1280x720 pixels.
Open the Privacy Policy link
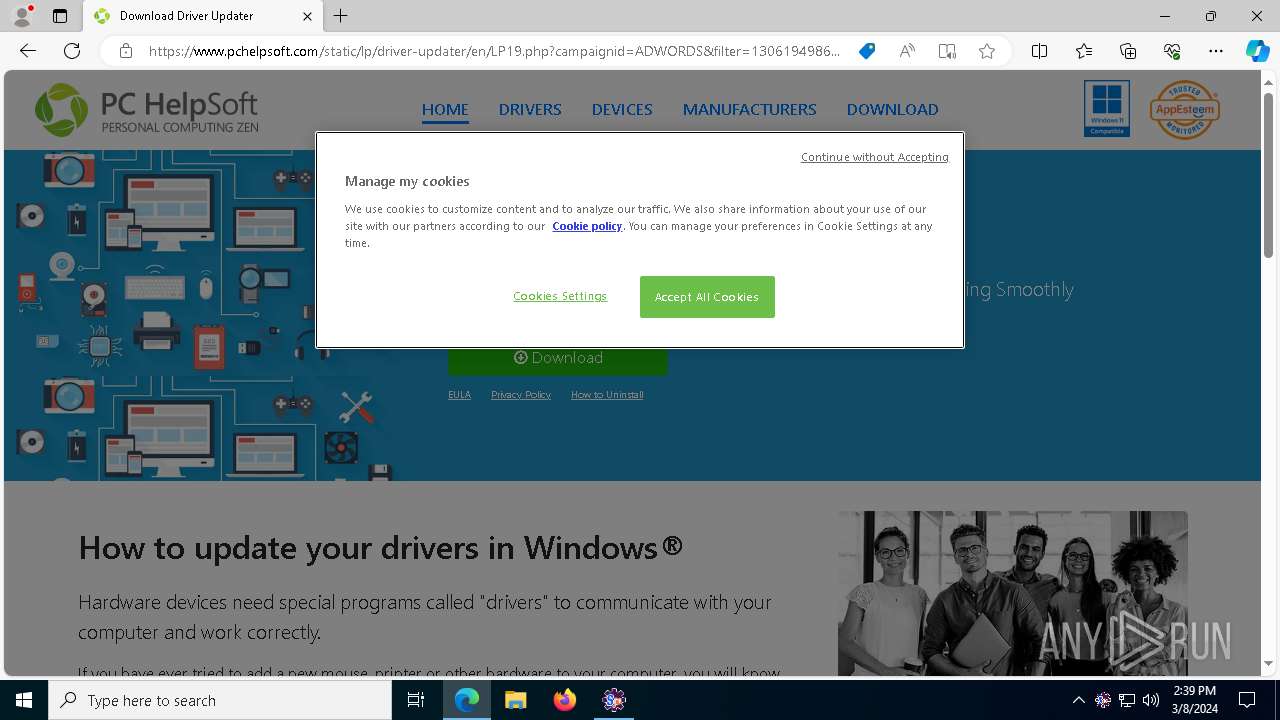(x=521, y=395)
